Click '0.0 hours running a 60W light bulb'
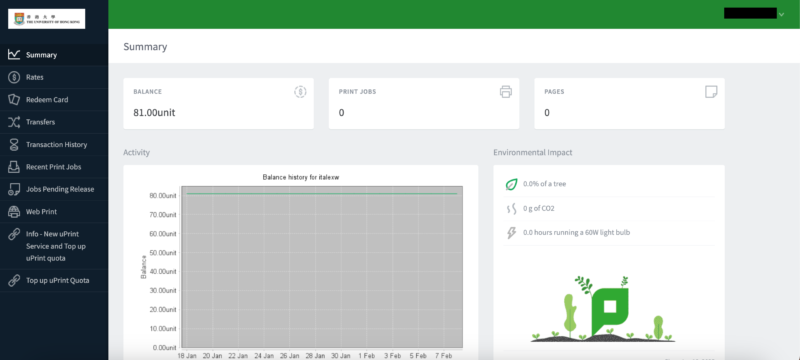800x360 pixels. click(x=577, y=233)
